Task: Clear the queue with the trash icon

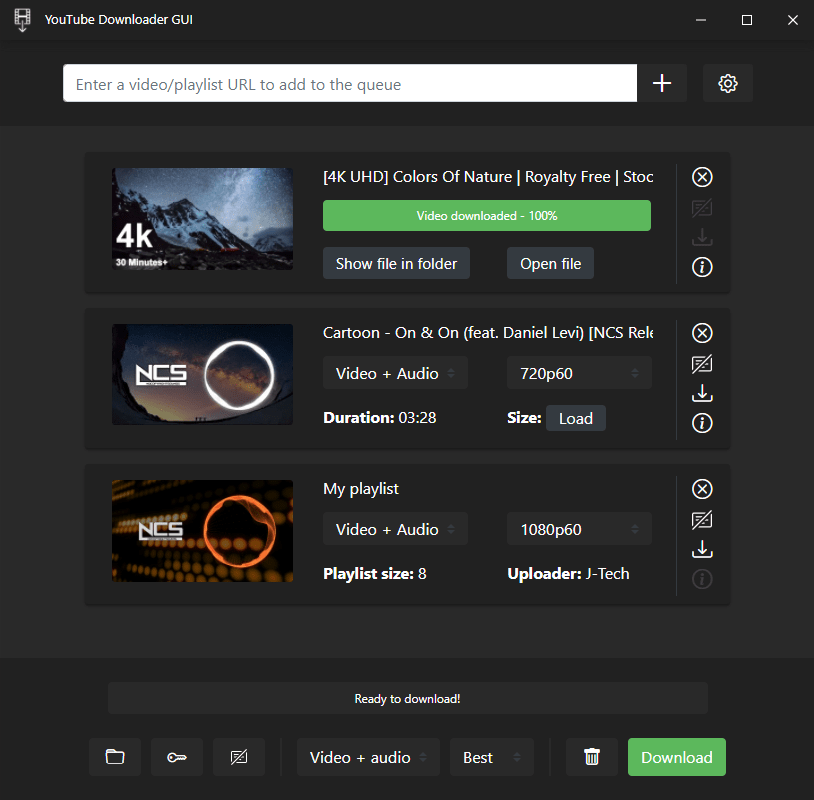Action: (592, 757)
